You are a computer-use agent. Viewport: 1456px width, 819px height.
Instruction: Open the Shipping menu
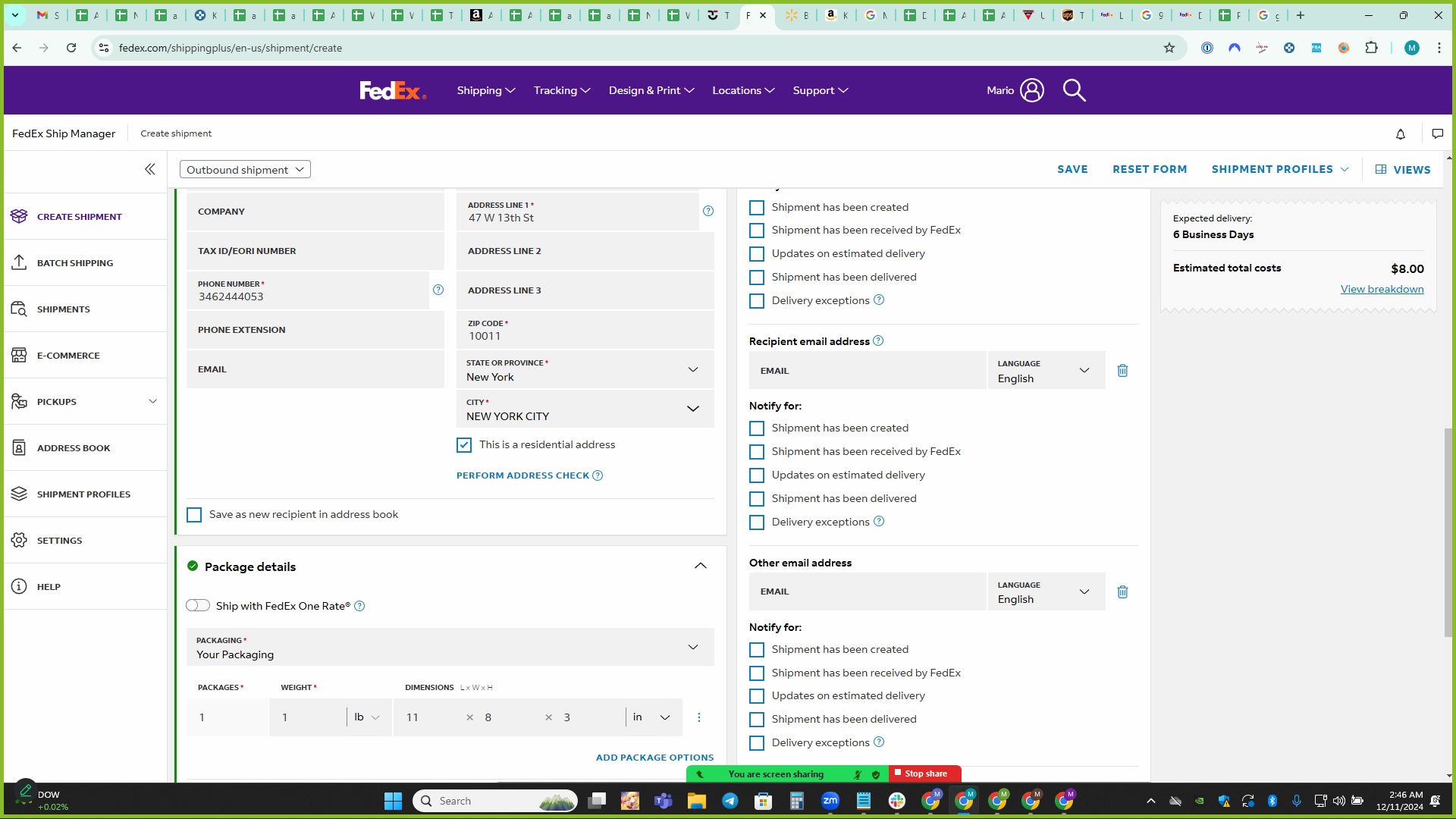click(x=486, y=90)
